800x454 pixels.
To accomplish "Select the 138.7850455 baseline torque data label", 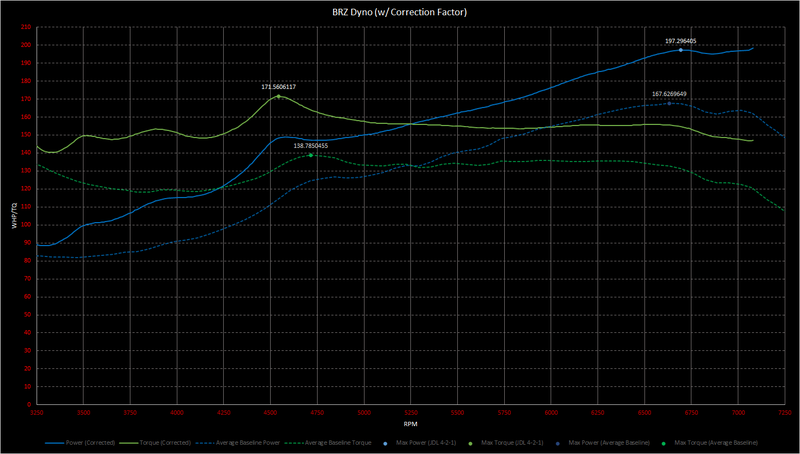I will click(310, 145).
